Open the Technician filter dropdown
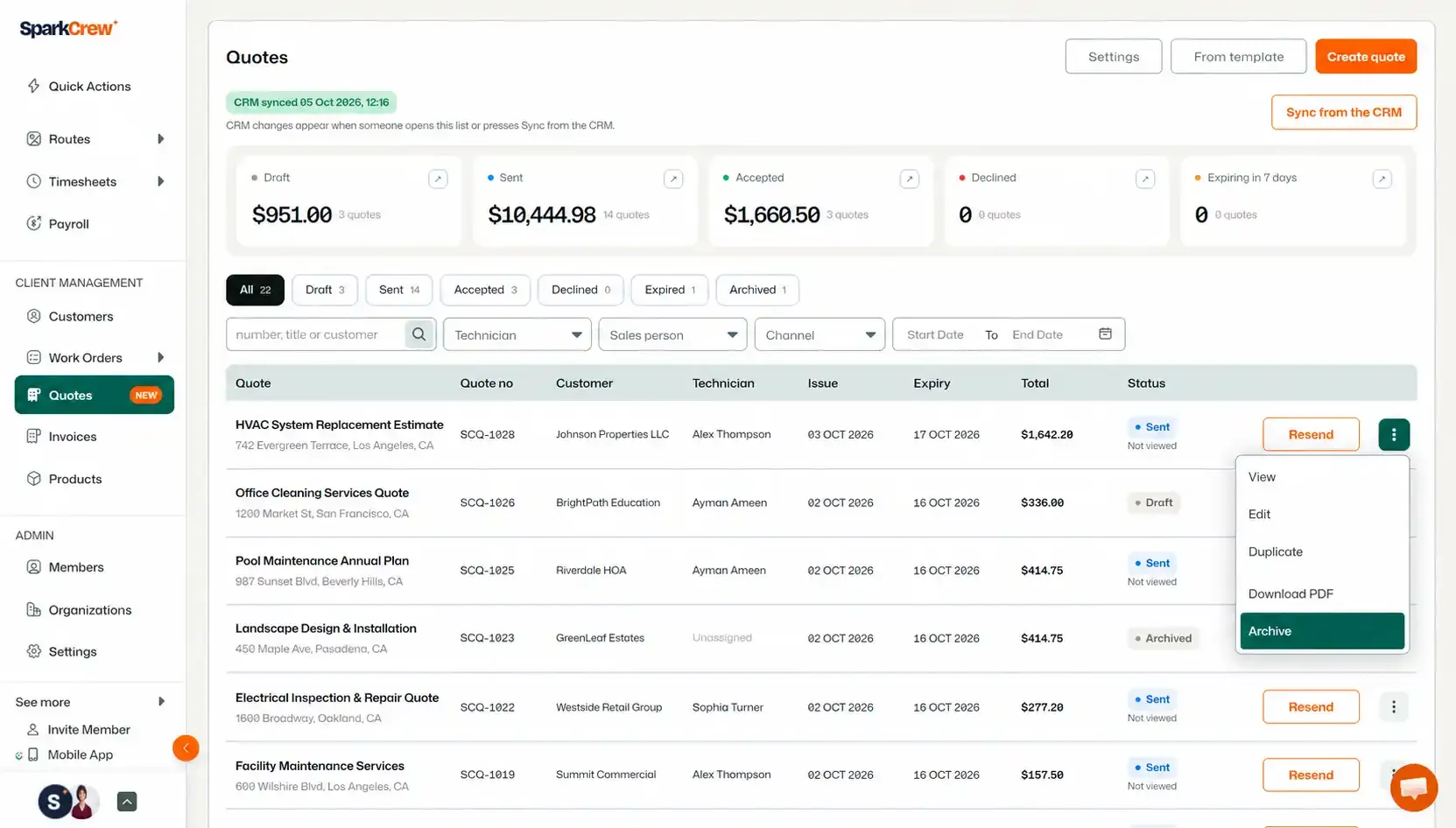Viewport: 1456px width, 828px height. point(517,334)
